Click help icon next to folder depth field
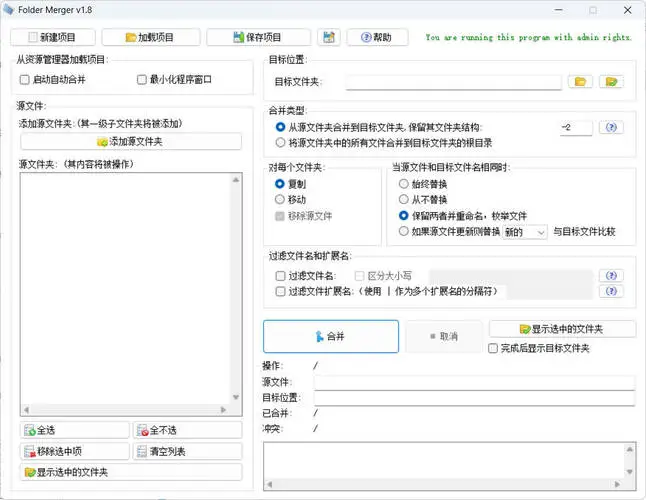 click(611, 128)
